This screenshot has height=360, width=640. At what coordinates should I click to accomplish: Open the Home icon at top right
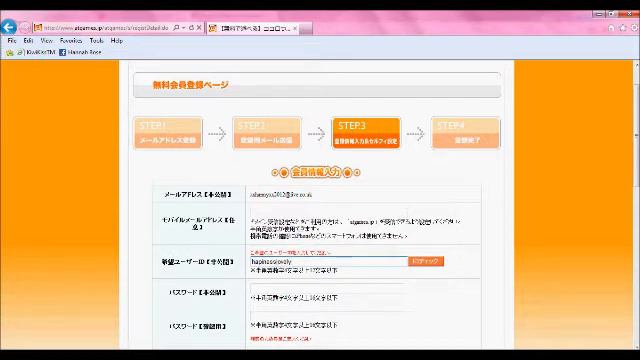click(x=611, y=28)
